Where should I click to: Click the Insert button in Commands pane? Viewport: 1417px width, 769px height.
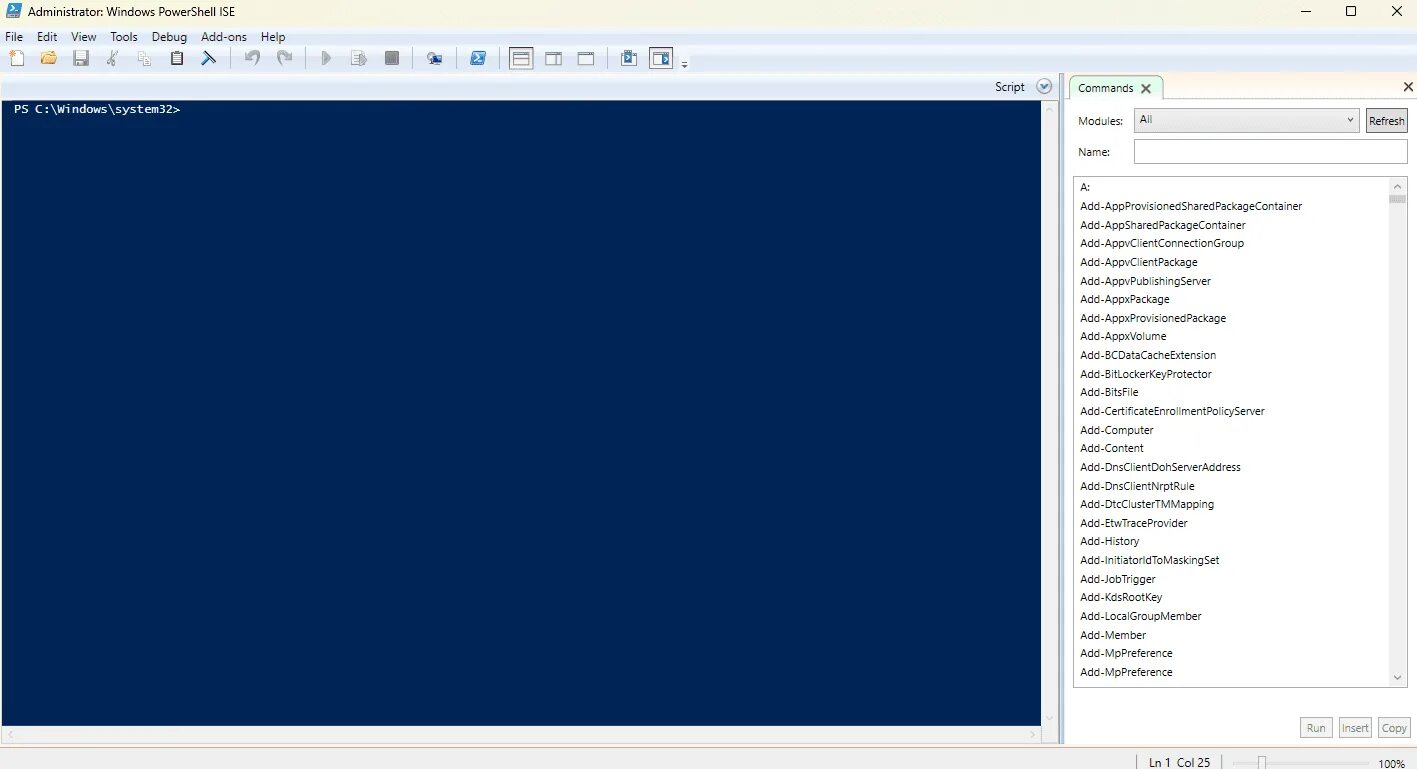pyautogui.click(x=1355, y=728)
